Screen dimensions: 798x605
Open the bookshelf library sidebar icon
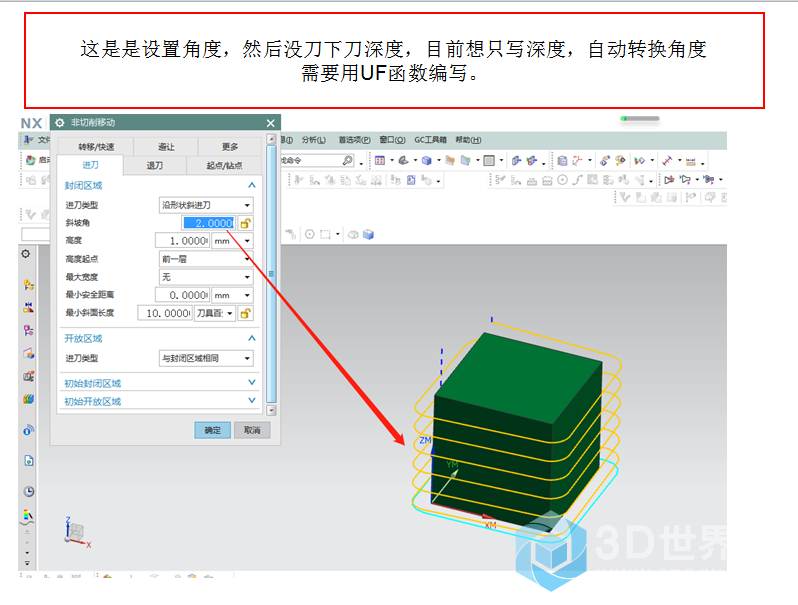tap(28, 399)
